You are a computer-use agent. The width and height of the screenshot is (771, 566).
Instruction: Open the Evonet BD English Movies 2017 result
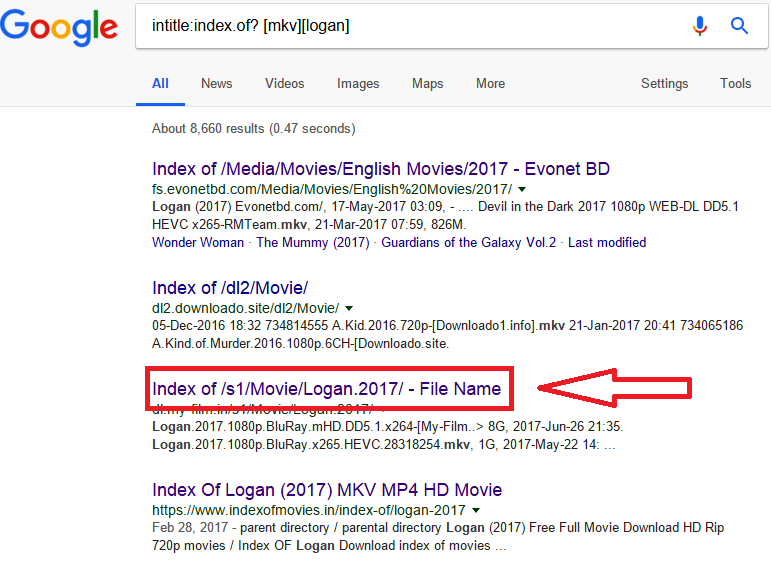381,169
